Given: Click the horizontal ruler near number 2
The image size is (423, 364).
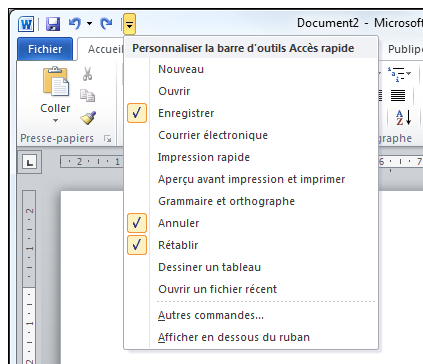Looking at the screenshot, I should click(80, 162).
